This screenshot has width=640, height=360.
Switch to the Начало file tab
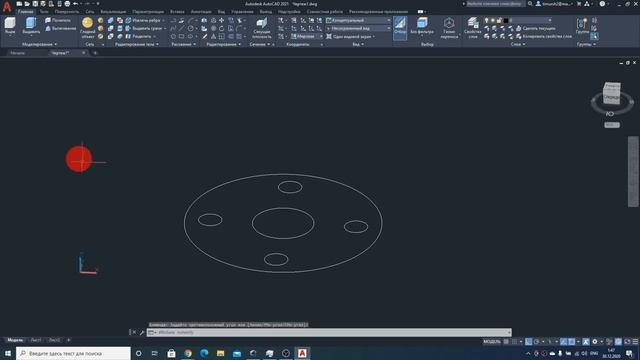[x=18, y=53]
